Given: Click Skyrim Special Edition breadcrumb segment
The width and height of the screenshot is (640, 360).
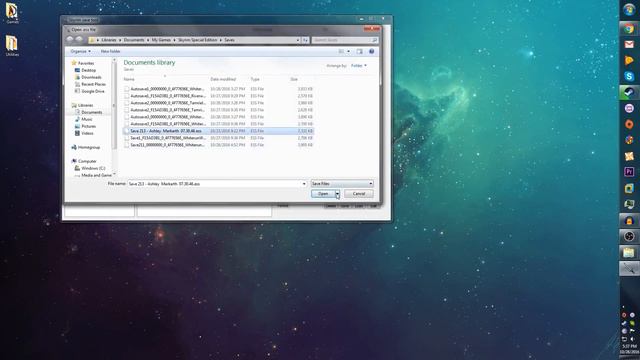Looking at the screenshot, I should click(197, 40).
